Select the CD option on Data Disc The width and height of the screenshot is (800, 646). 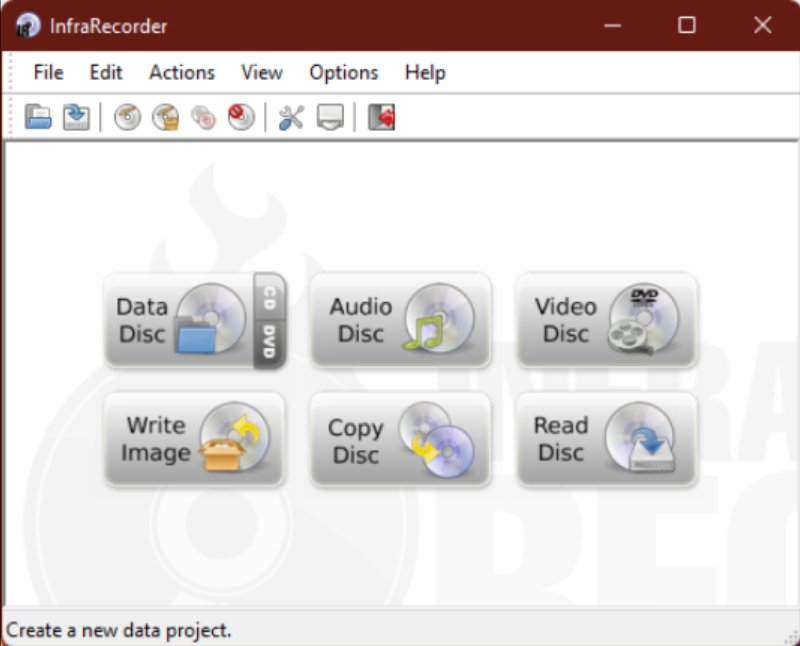(269, 297)
